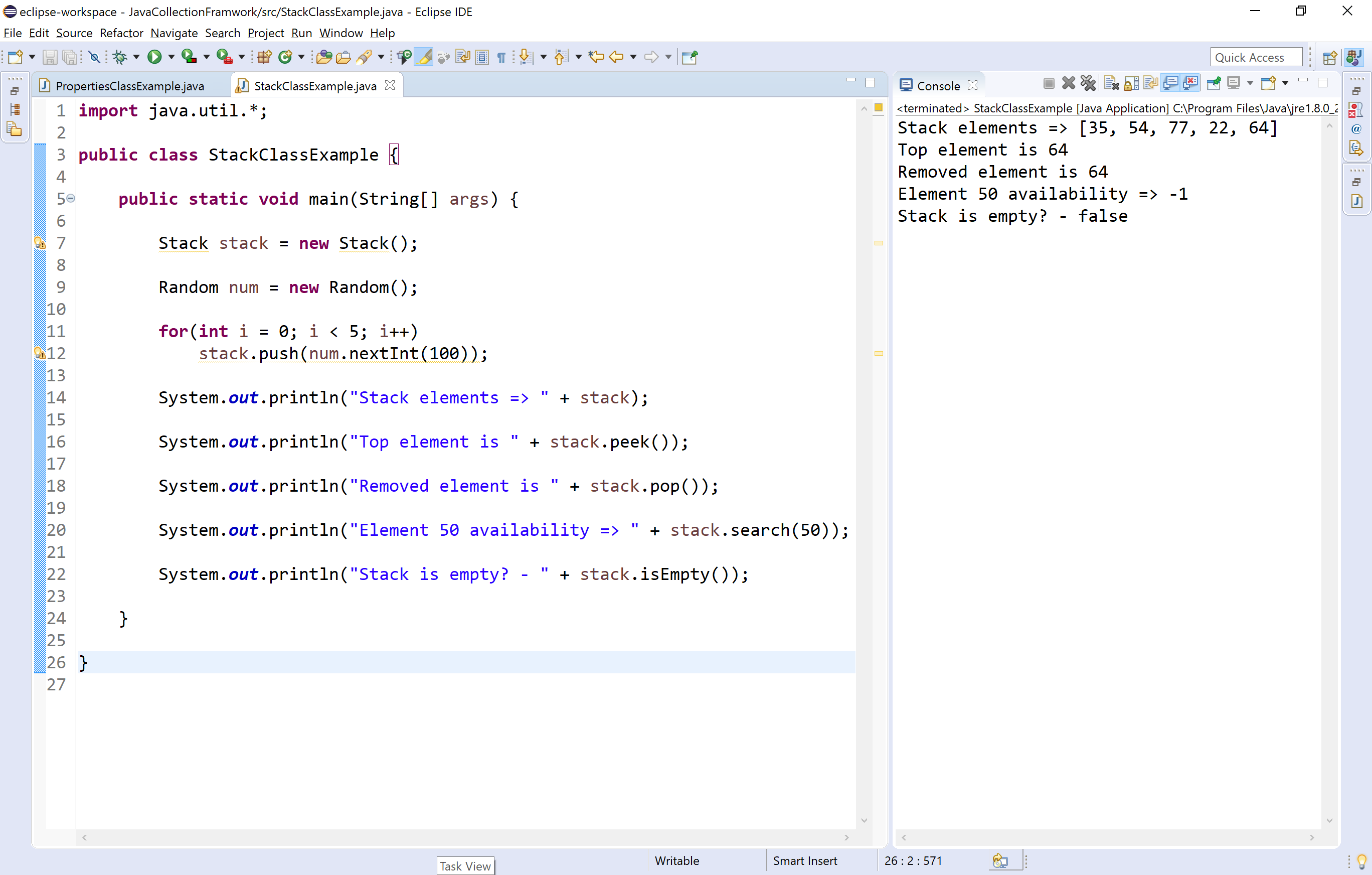The image size is (1372, 875).
Task: Click the New Java Class icon
Action: click(x=285, y=57)
